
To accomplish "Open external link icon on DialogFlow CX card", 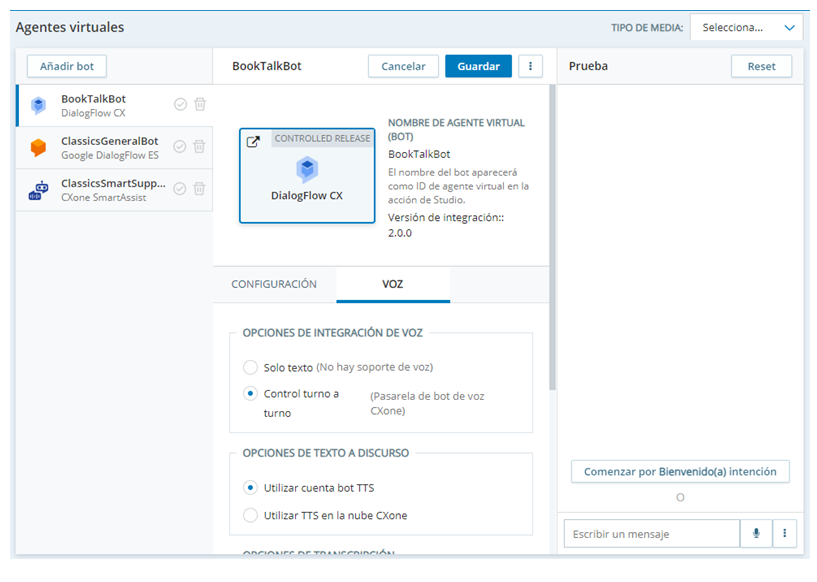I will (253, 142).
